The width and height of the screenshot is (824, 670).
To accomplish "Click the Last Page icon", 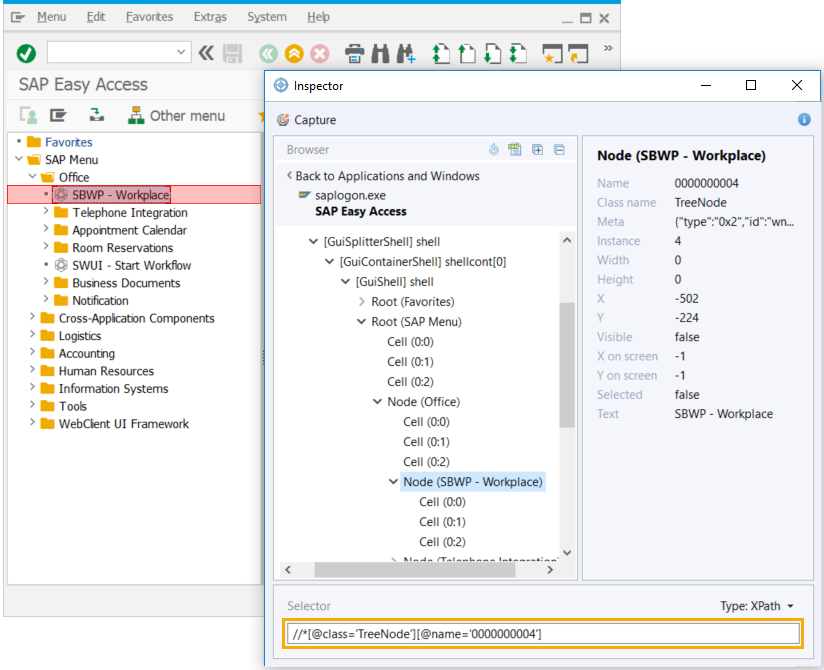I will click(x=518, y=54).
